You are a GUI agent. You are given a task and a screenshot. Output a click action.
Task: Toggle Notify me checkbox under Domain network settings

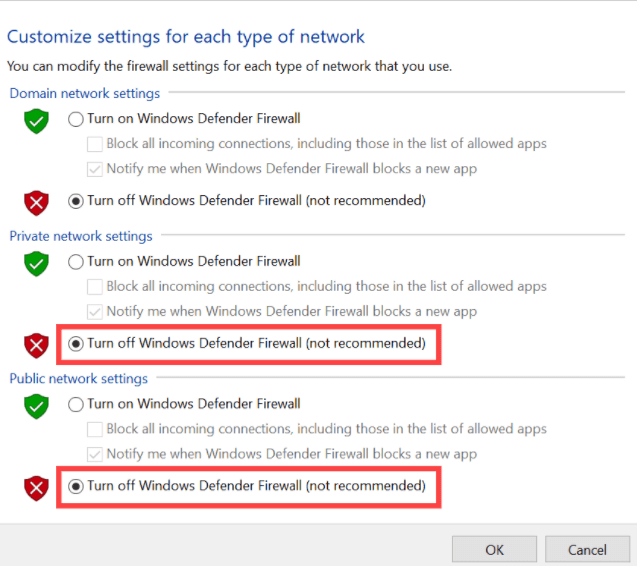95,169
